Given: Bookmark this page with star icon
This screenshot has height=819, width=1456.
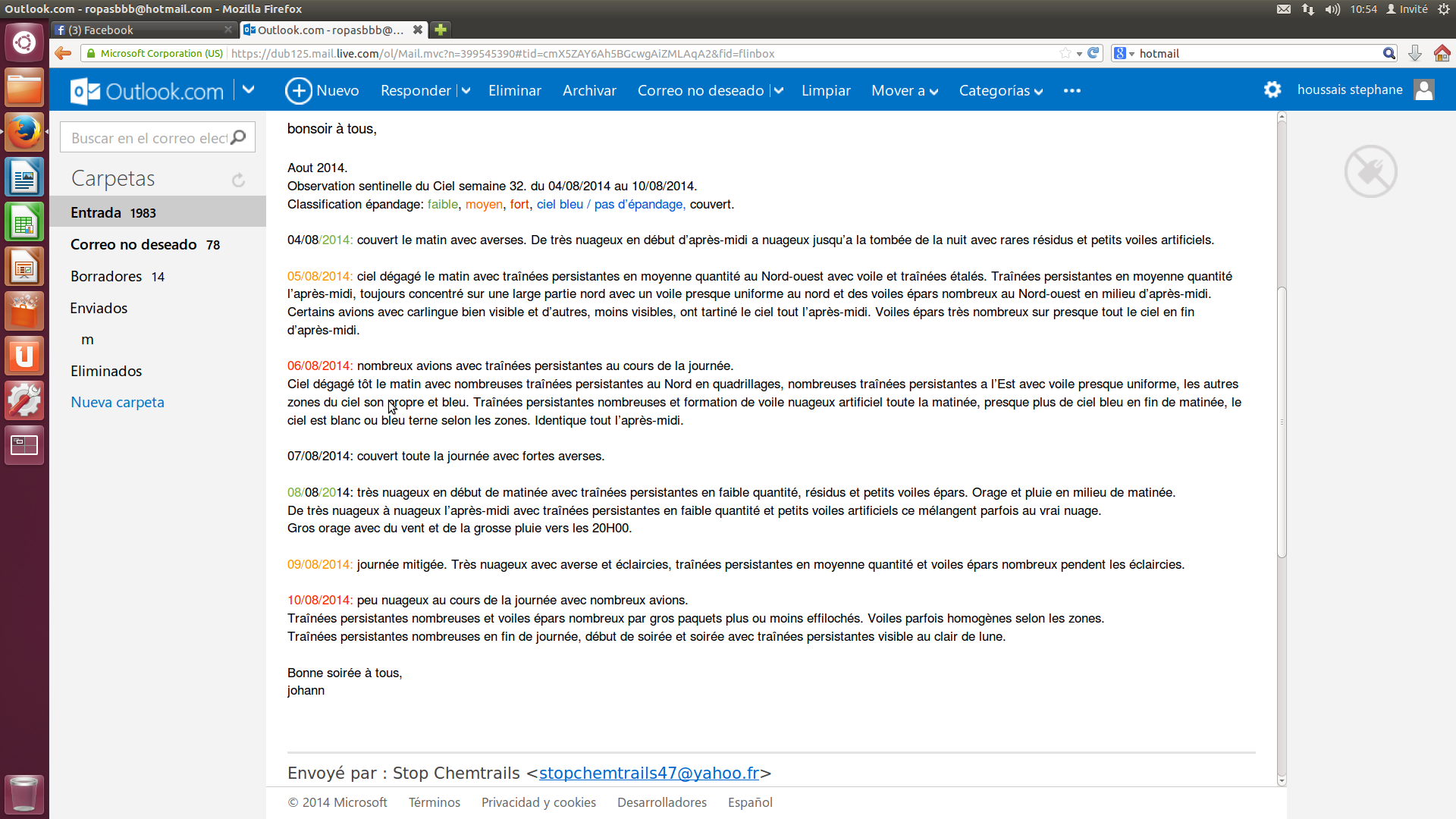Looking at the screenshot, I should 1065,53.
